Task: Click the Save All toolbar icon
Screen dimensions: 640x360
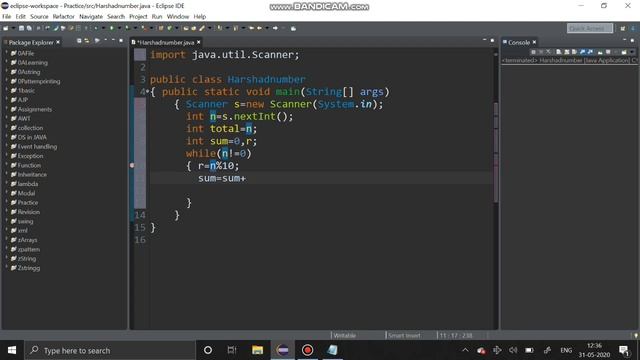Action: [29, 28]
